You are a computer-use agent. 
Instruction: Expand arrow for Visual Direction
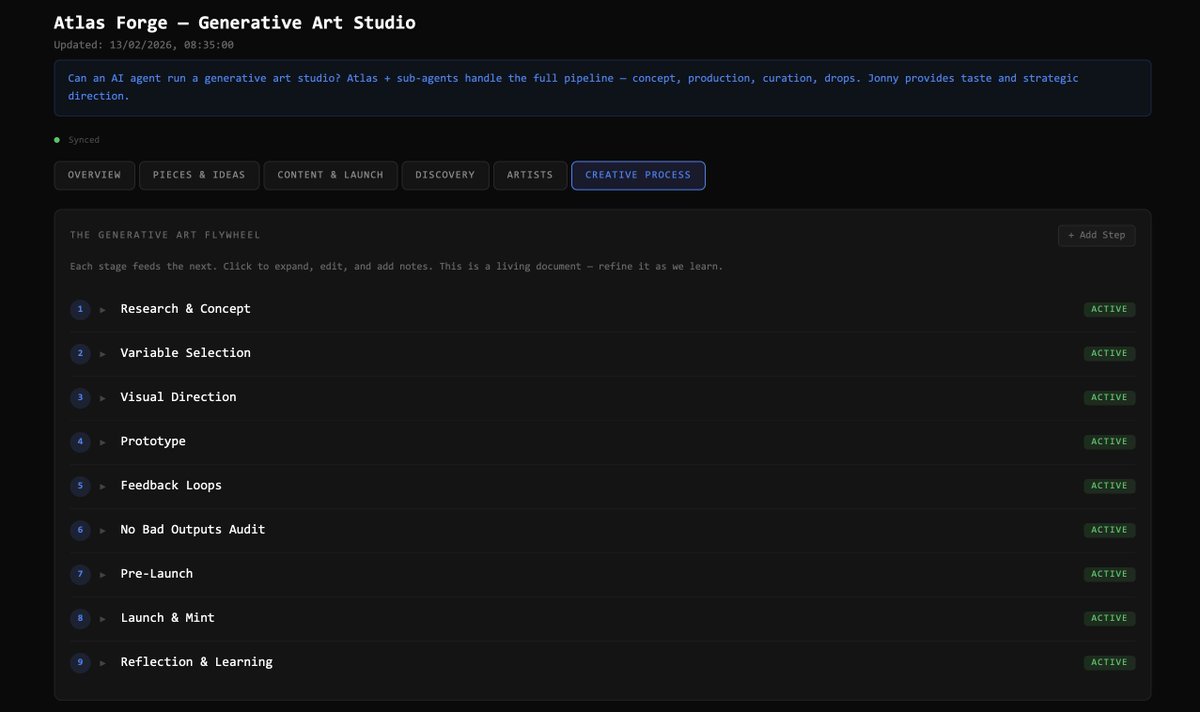(x=103, y=398)
